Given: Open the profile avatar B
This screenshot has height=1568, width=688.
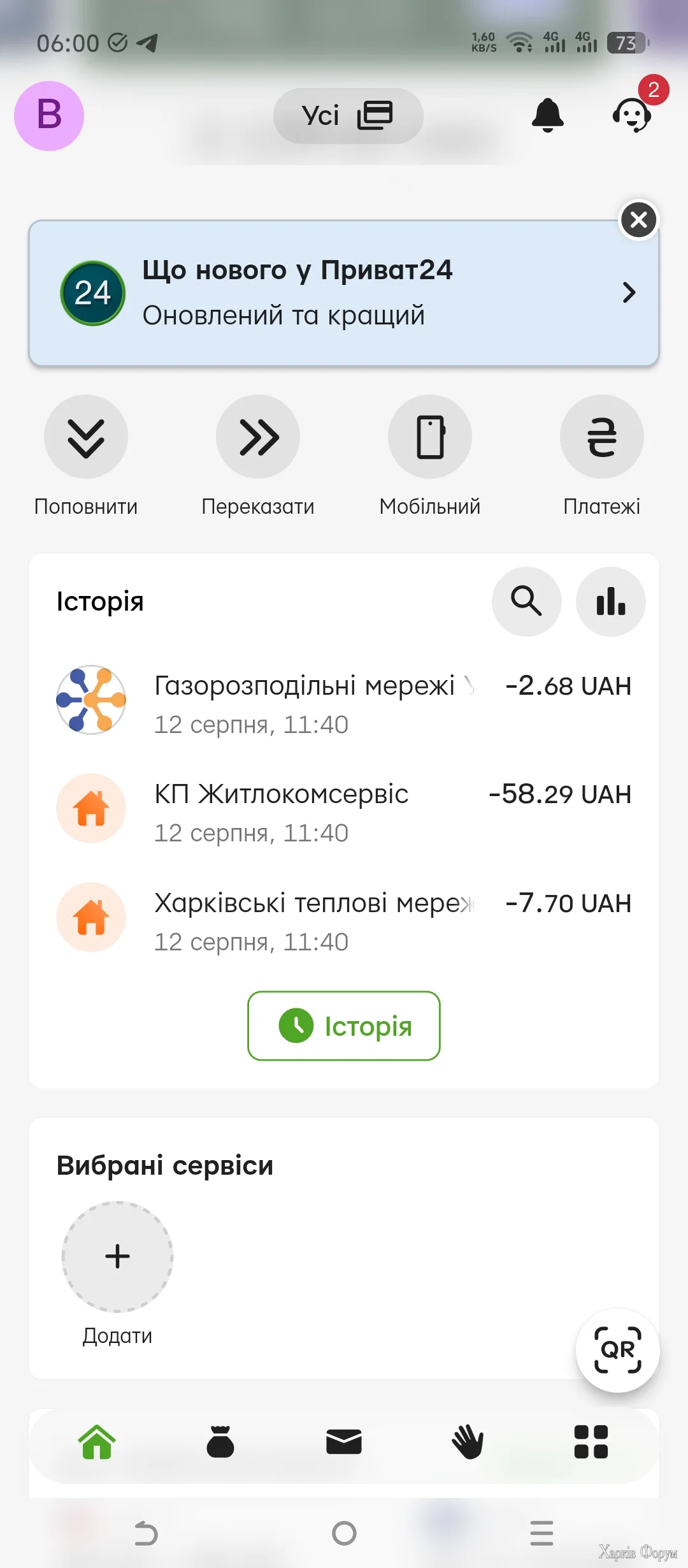Looking at the screenshot, I should click(x=49, y=116).
